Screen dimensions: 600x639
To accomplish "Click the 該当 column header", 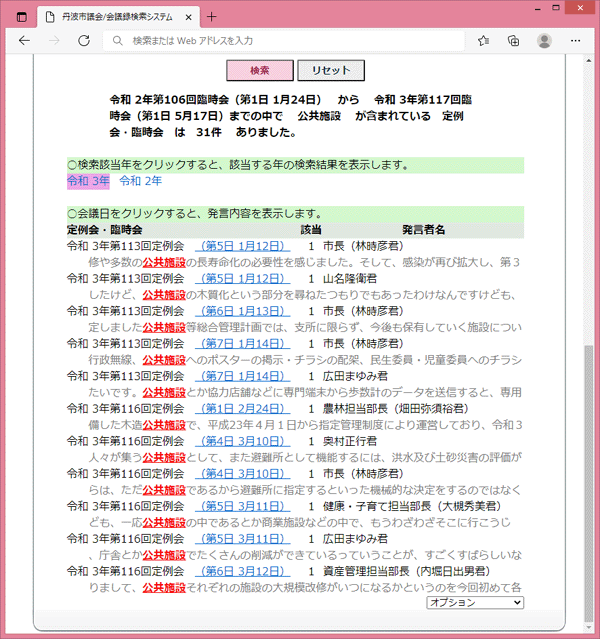I will coord(311,230).
